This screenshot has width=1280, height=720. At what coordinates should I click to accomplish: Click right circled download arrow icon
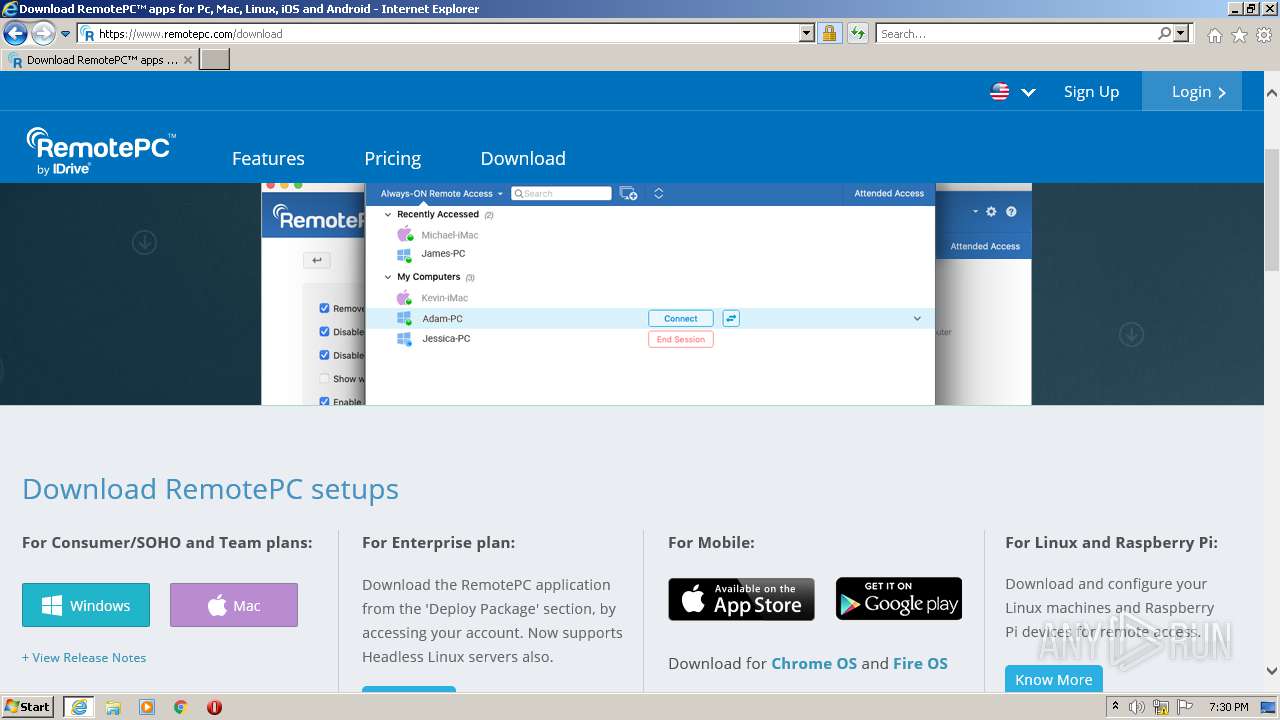click(x=1131, y=334)
